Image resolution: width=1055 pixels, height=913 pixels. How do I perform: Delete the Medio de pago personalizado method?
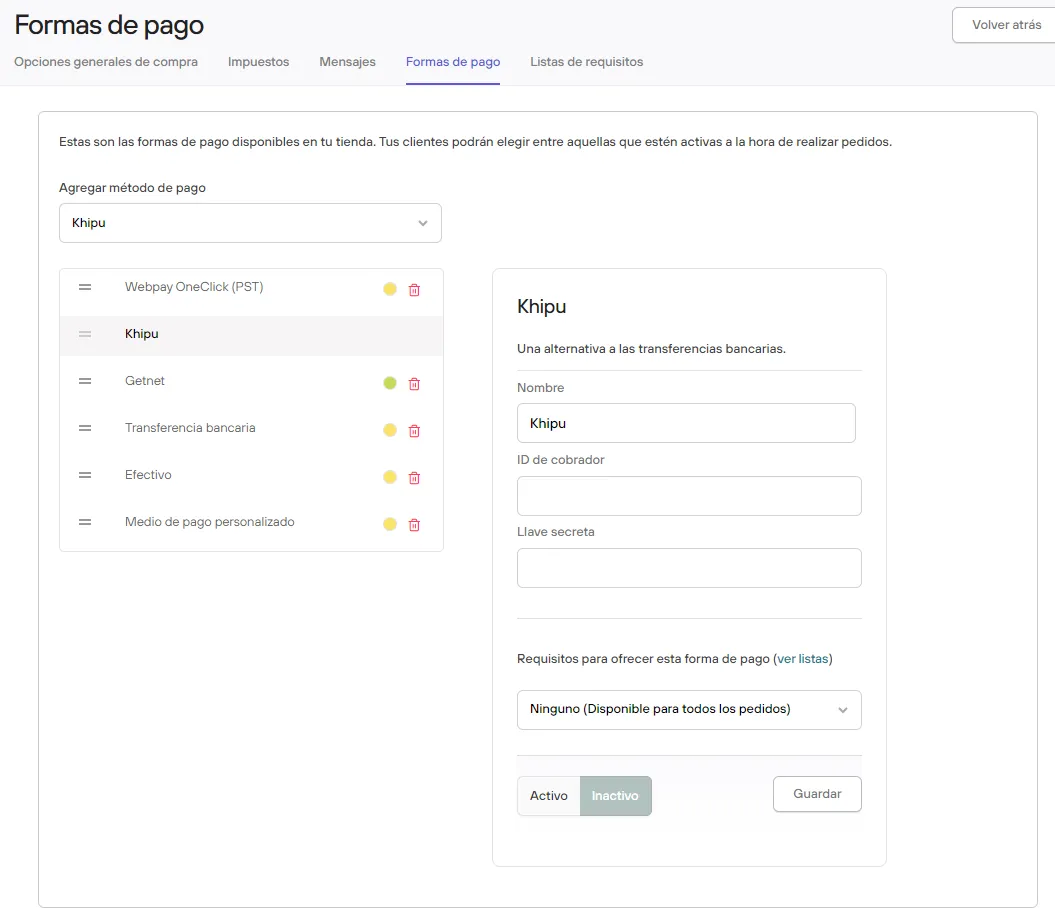click(x=414, y=525)
